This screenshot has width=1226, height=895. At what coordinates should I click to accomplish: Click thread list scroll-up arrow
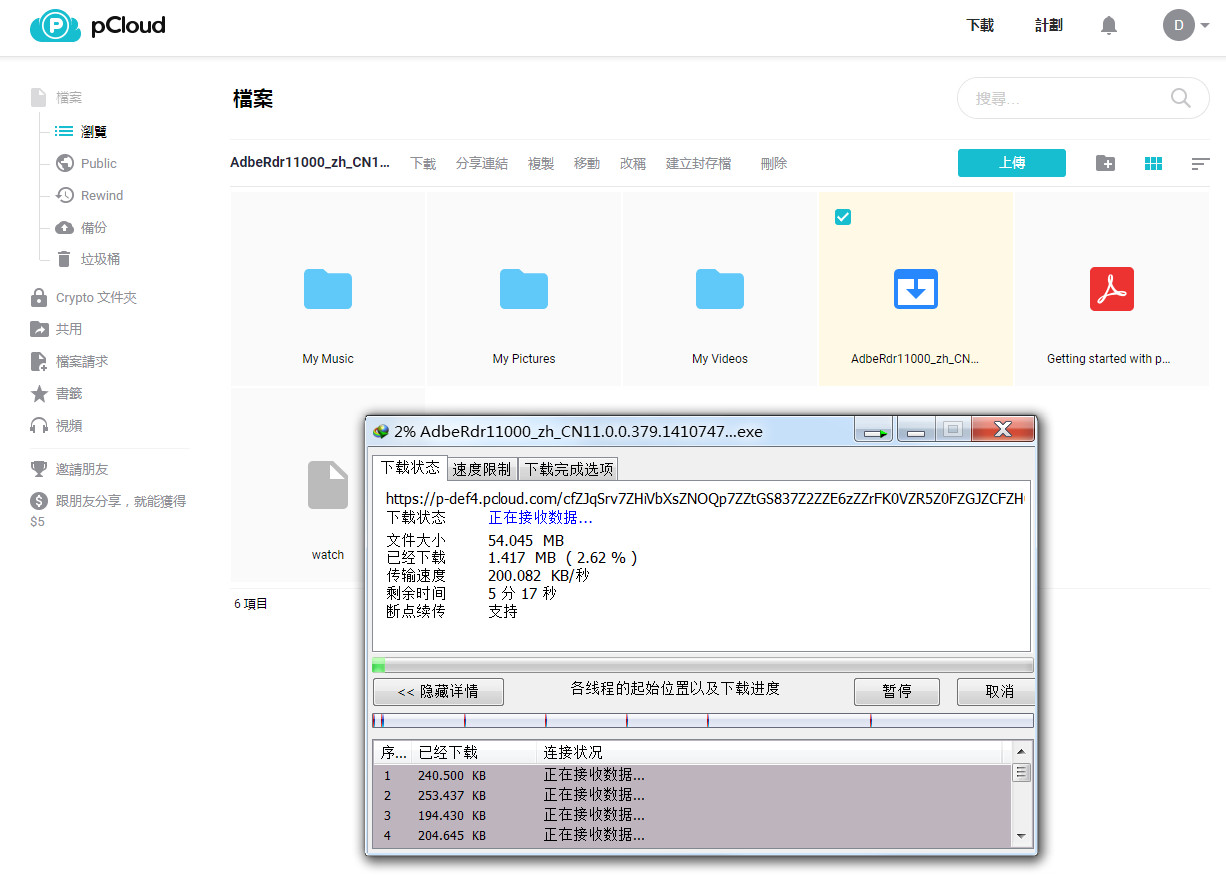tap(1021, 751)
